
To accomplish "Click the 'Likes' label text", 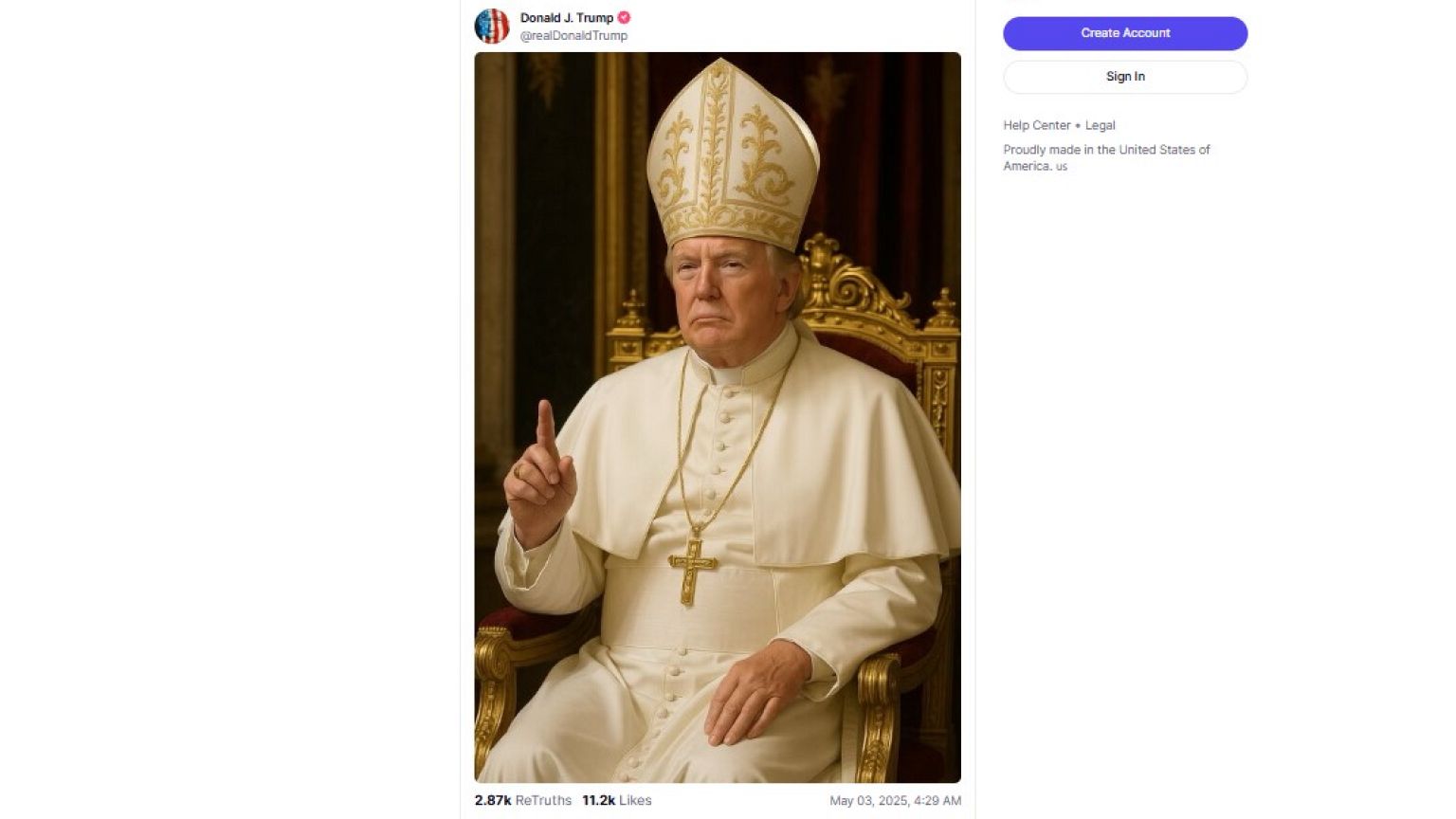I will pyautogui.click(x=635, y=799).
